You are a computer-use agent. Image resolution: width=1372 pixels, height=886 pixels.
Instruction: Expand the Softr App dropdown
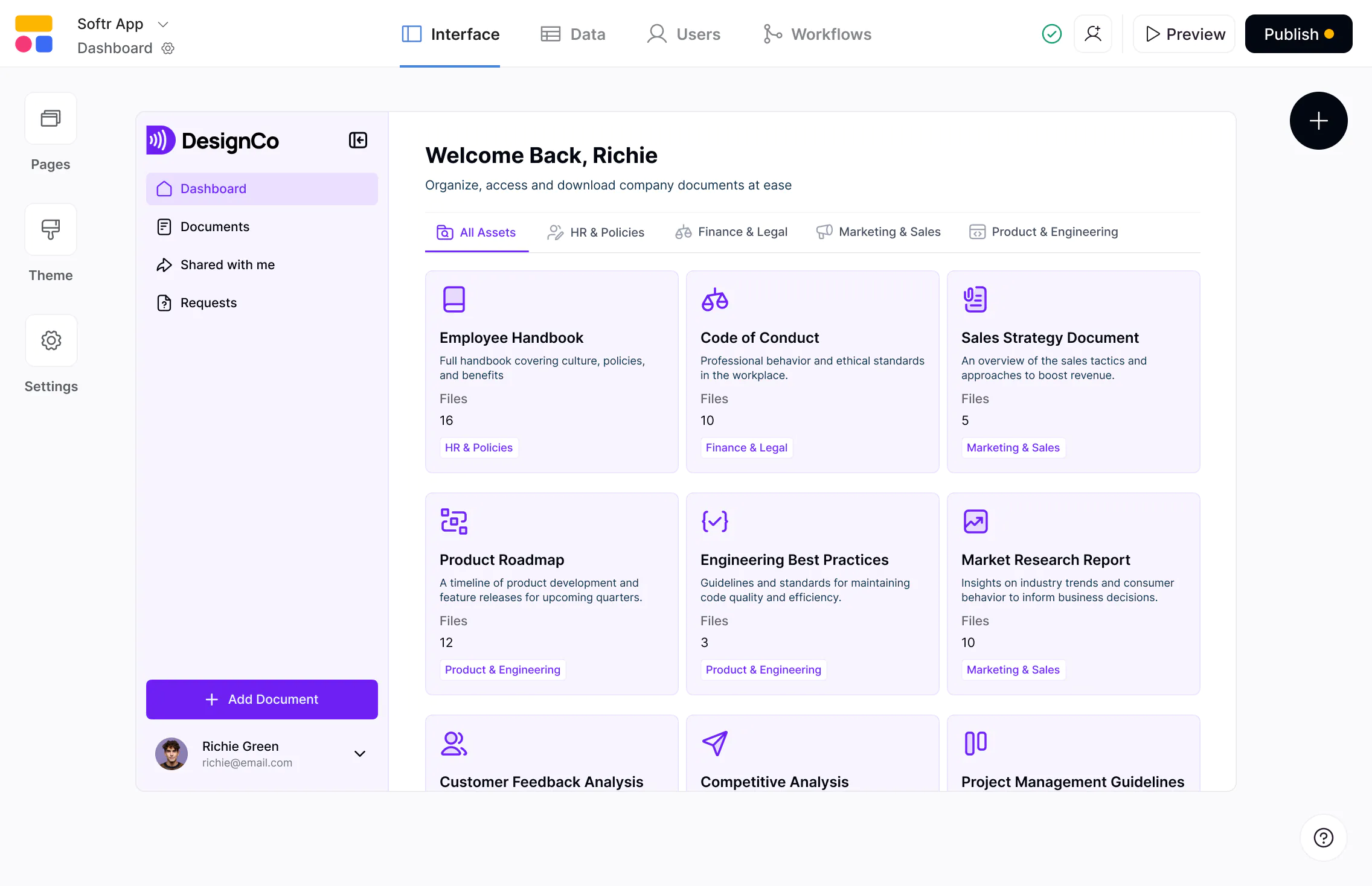point(162,24)
